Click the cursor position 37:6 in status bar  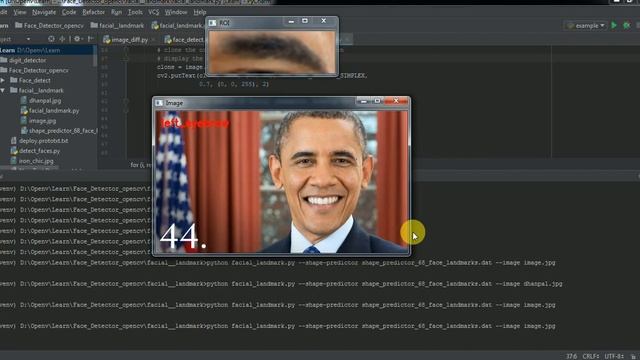[571, 356]
